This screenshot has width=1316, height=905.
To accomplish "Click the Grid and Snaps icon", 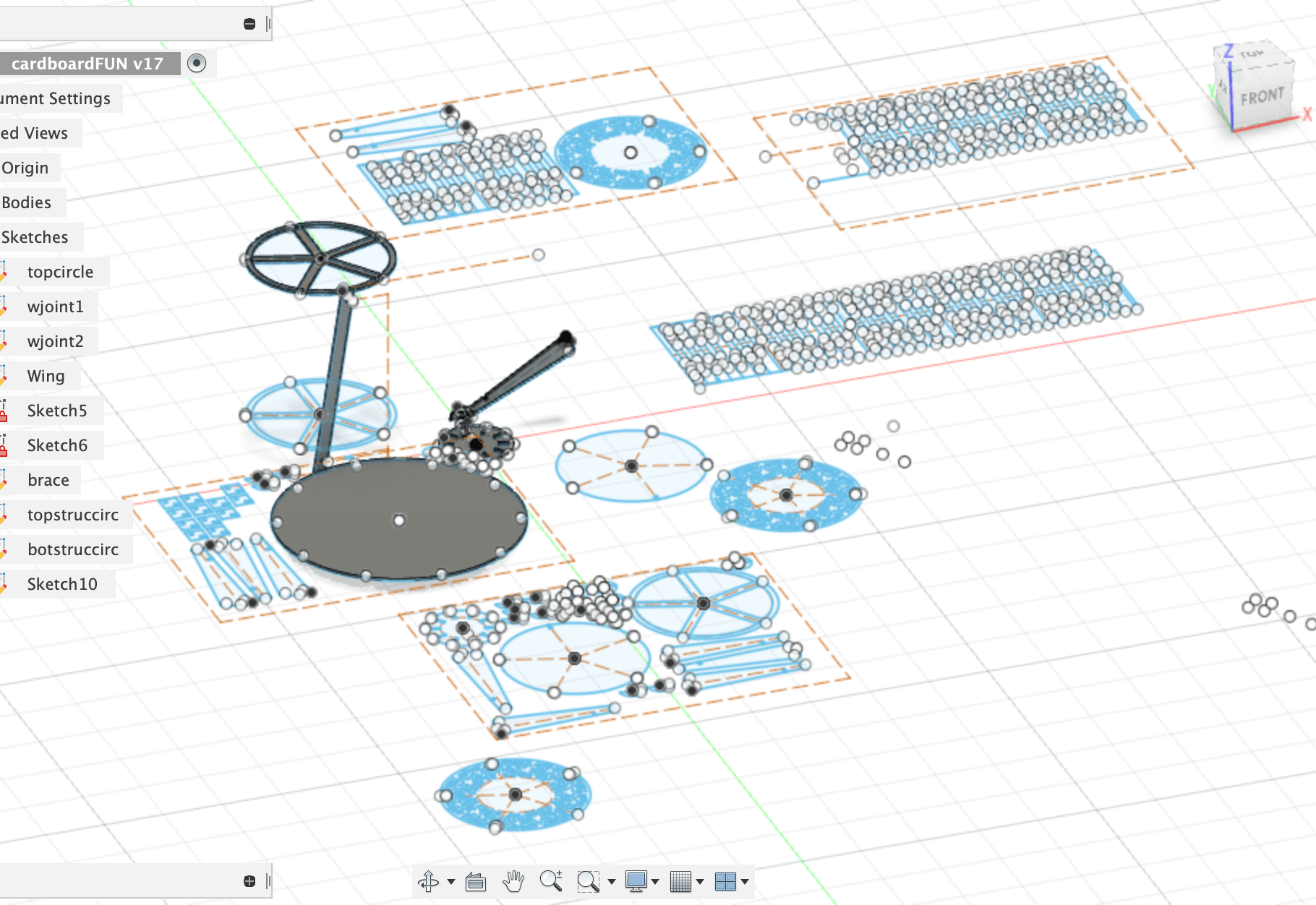I will tap(680, 881).
